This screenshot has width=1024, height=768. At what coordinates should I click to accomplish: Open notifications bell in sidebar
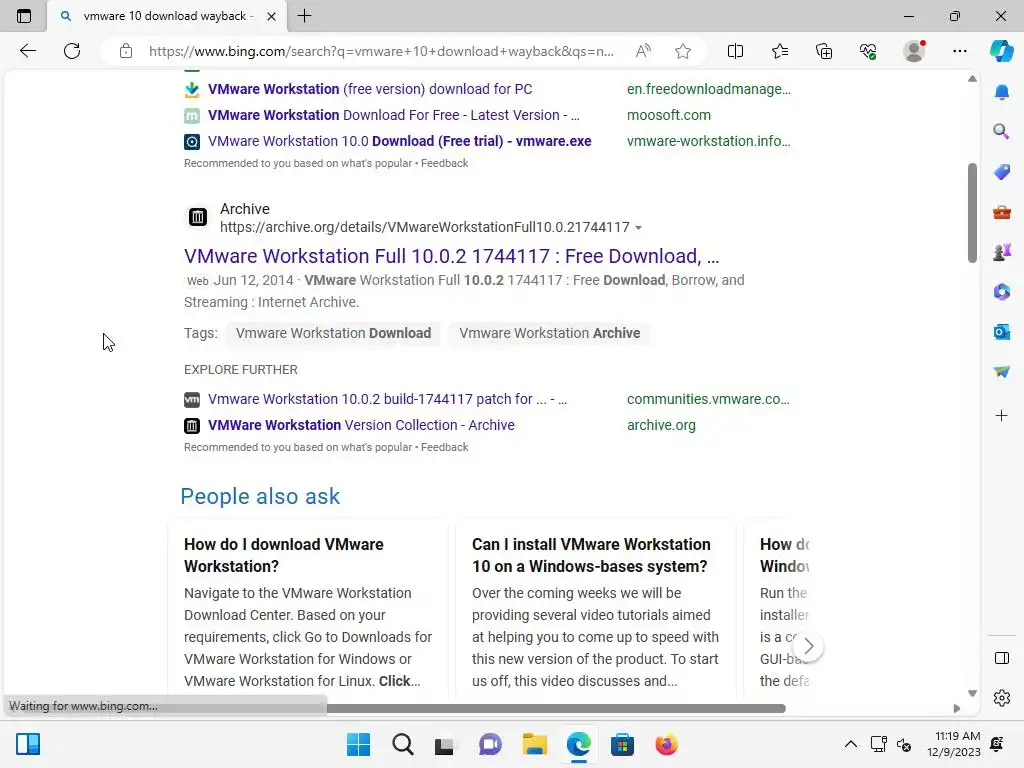pyautogui.click(x=1002, y=92)
